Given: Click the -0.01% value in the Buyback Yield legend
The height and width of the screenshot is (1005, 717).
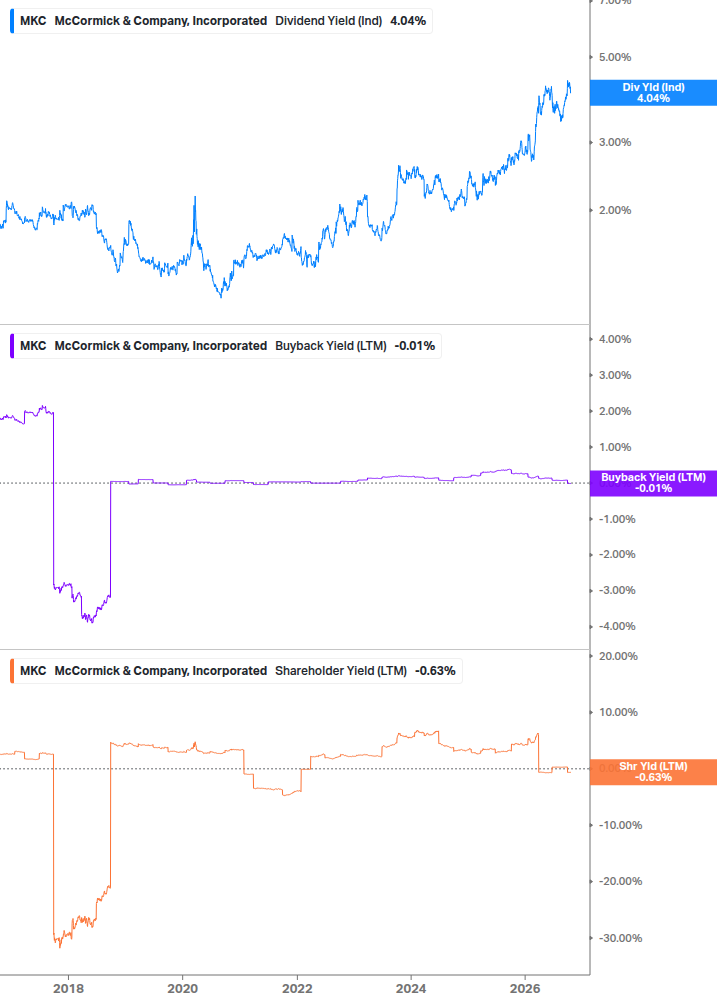Looking at the screenshot, I should [x=415, y=346].
